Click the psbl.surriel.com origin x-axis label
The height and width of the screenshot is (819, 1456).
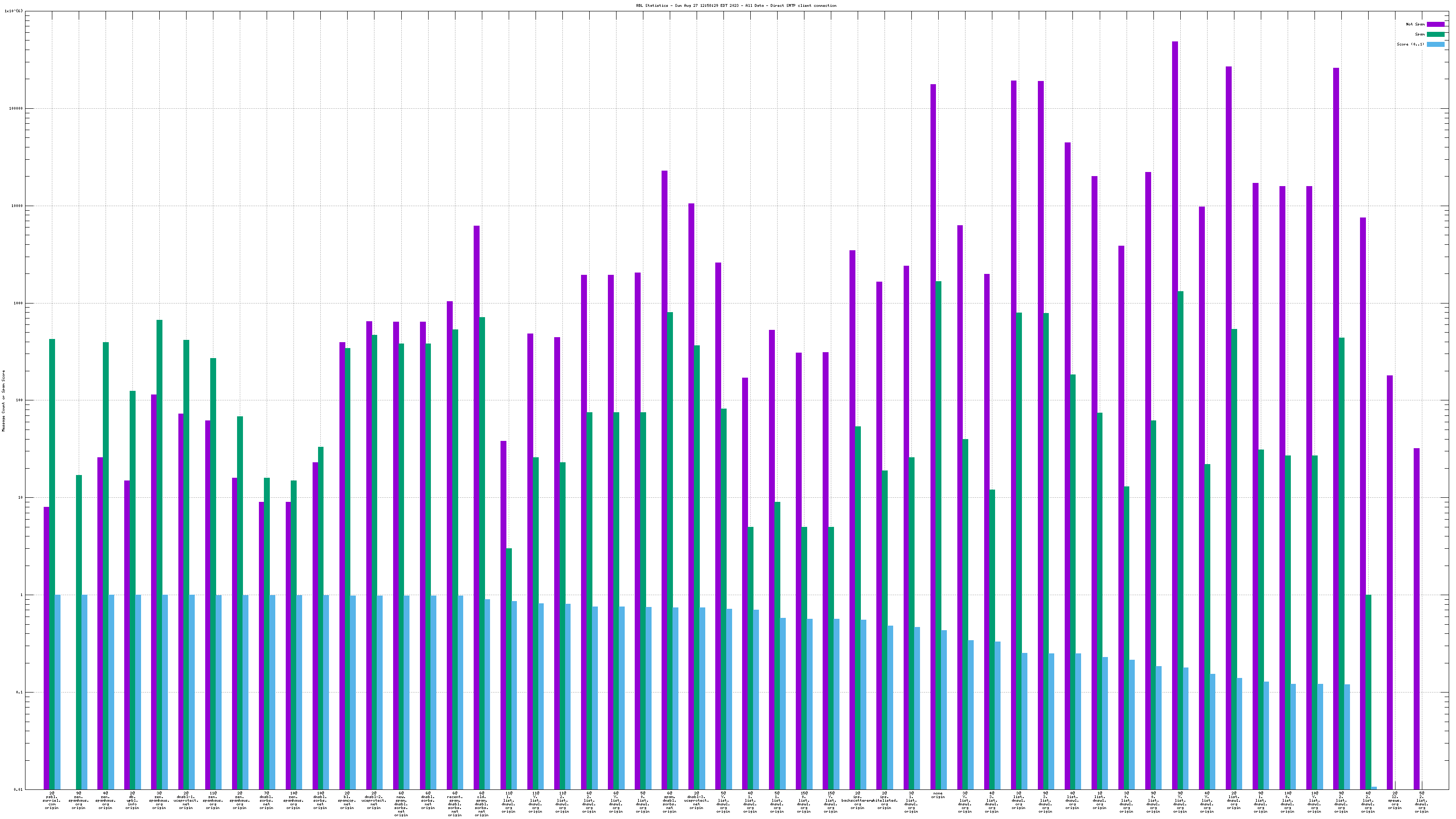pos(51,801)
